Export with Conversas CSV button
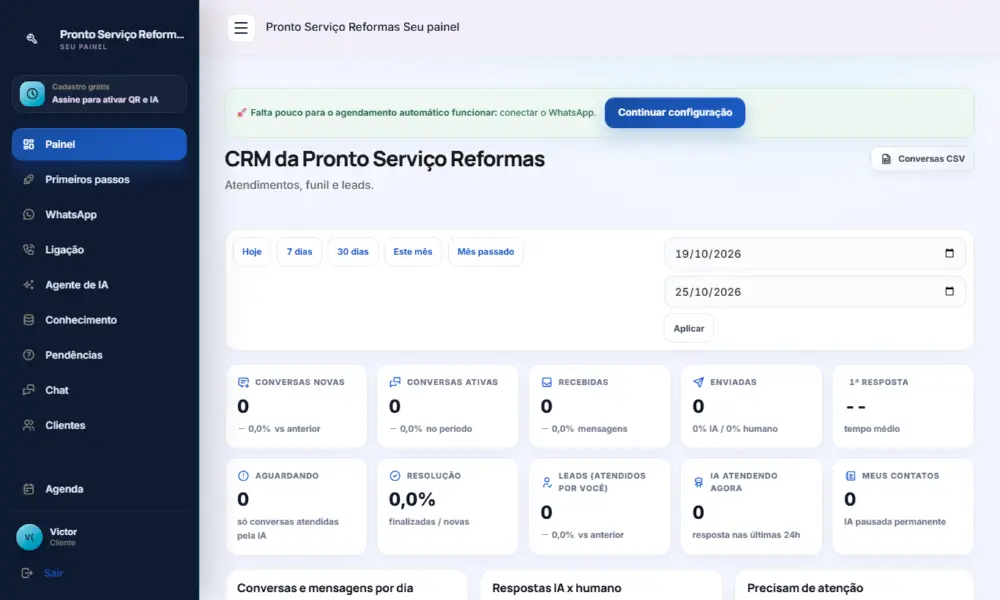 coord(922,159)
